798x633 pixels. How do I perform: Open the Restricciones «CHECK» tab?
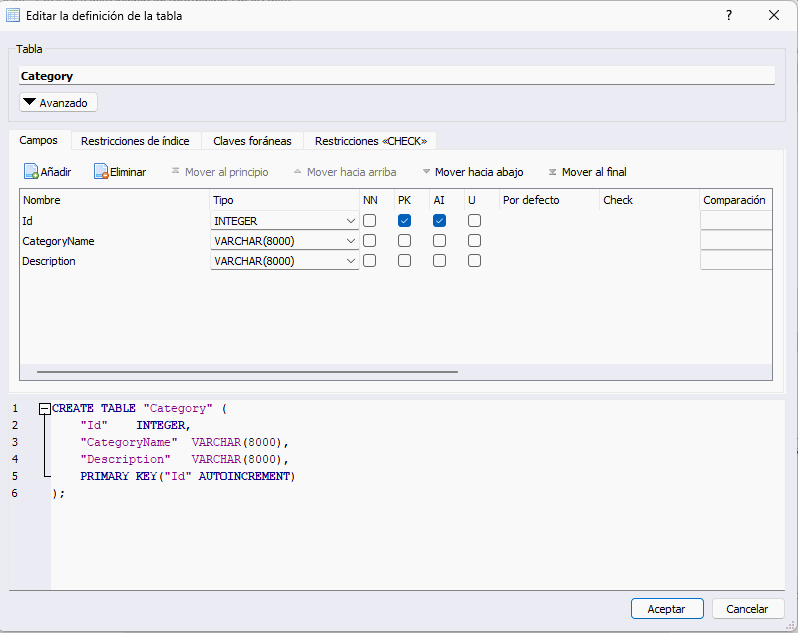(370, 141)
